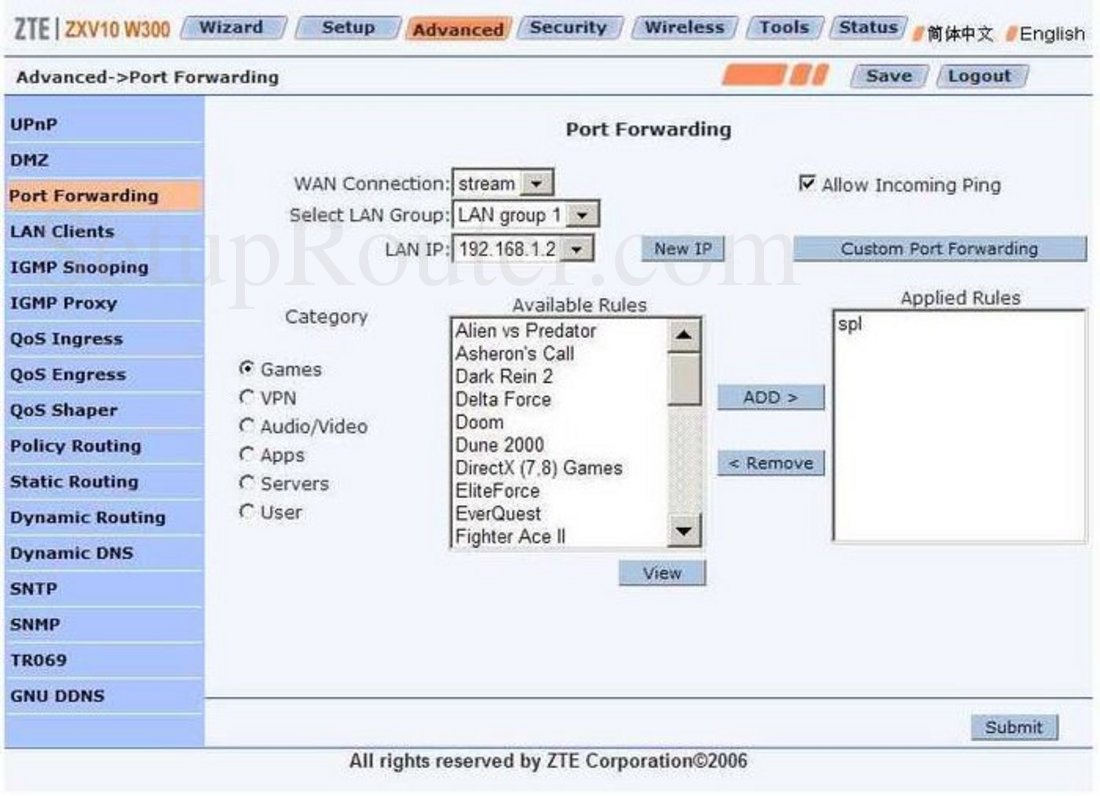Open LAN Clients page
Viewport: 1100px width, 796px height.
point(104,232)
